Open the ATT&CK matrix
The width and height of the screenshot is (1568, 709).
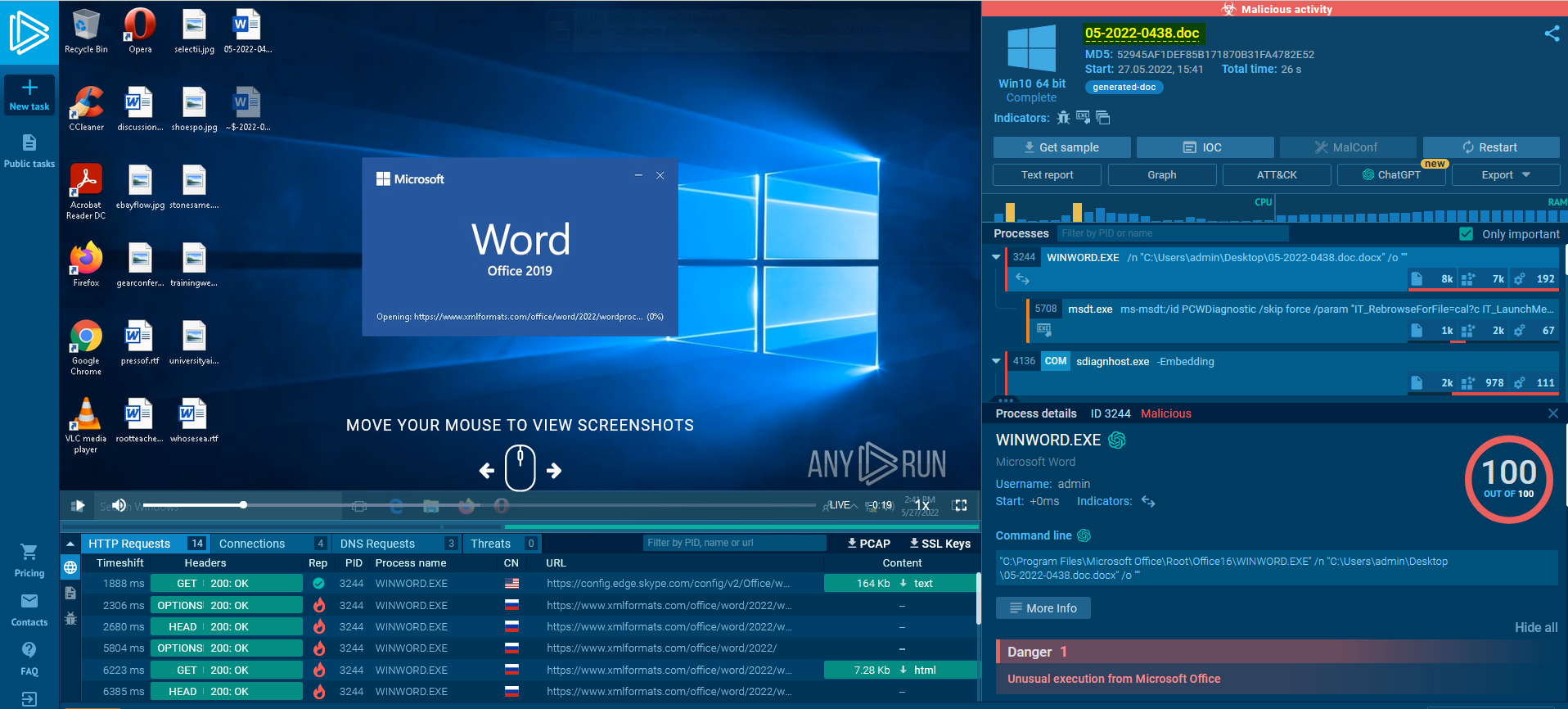[x=1277, y=175]
